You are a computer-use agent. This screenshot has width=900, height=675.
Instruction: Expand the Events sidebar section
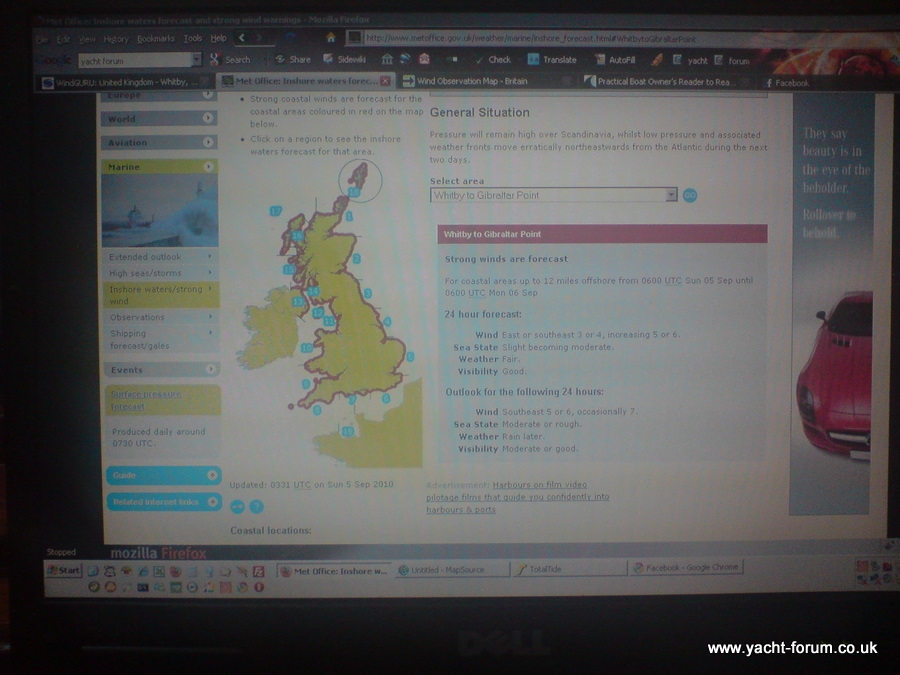[211, 369]
